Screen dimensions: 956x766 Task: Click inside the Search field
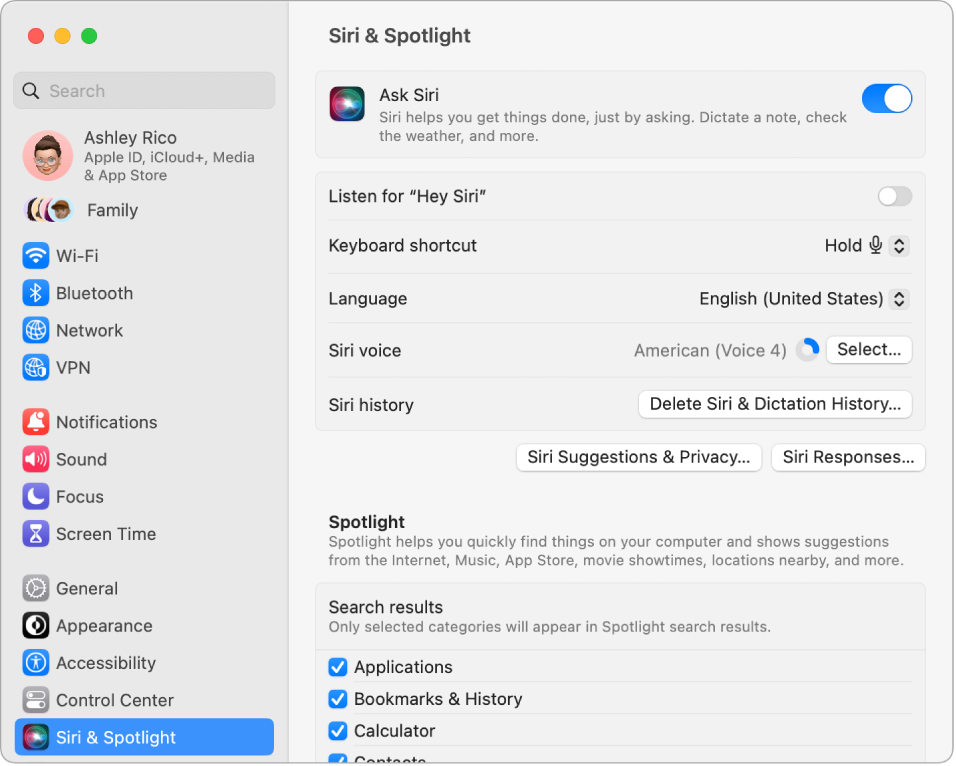pos(143,91)
